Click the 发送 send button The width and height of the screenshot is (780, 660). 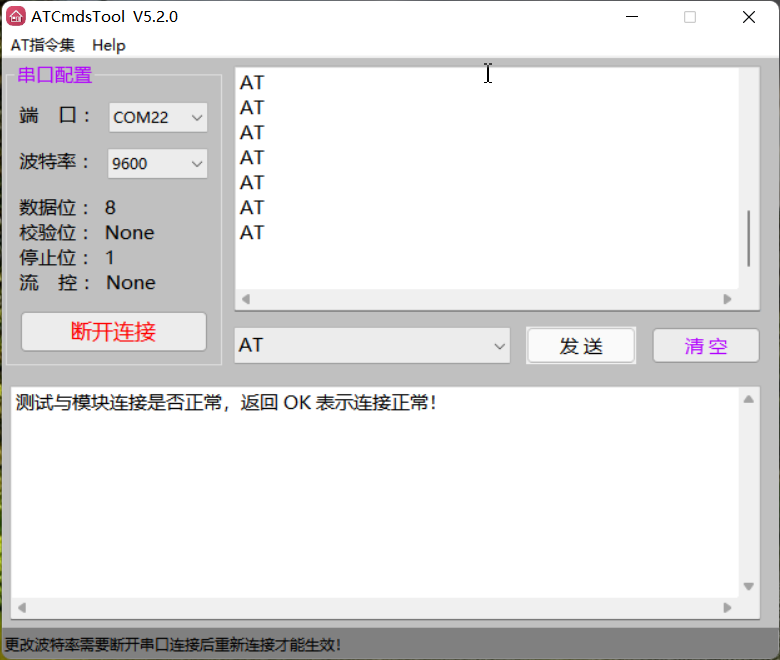[x=581, y=346]
